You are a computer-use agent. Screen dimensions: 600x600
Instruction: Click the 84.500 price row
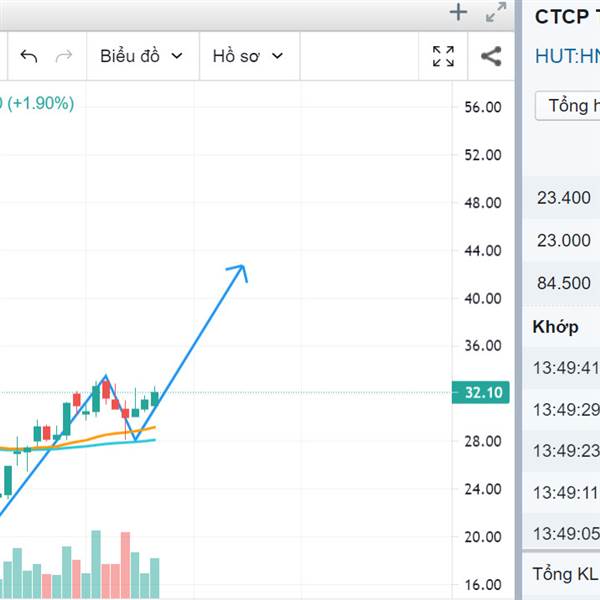coord(562,283)
